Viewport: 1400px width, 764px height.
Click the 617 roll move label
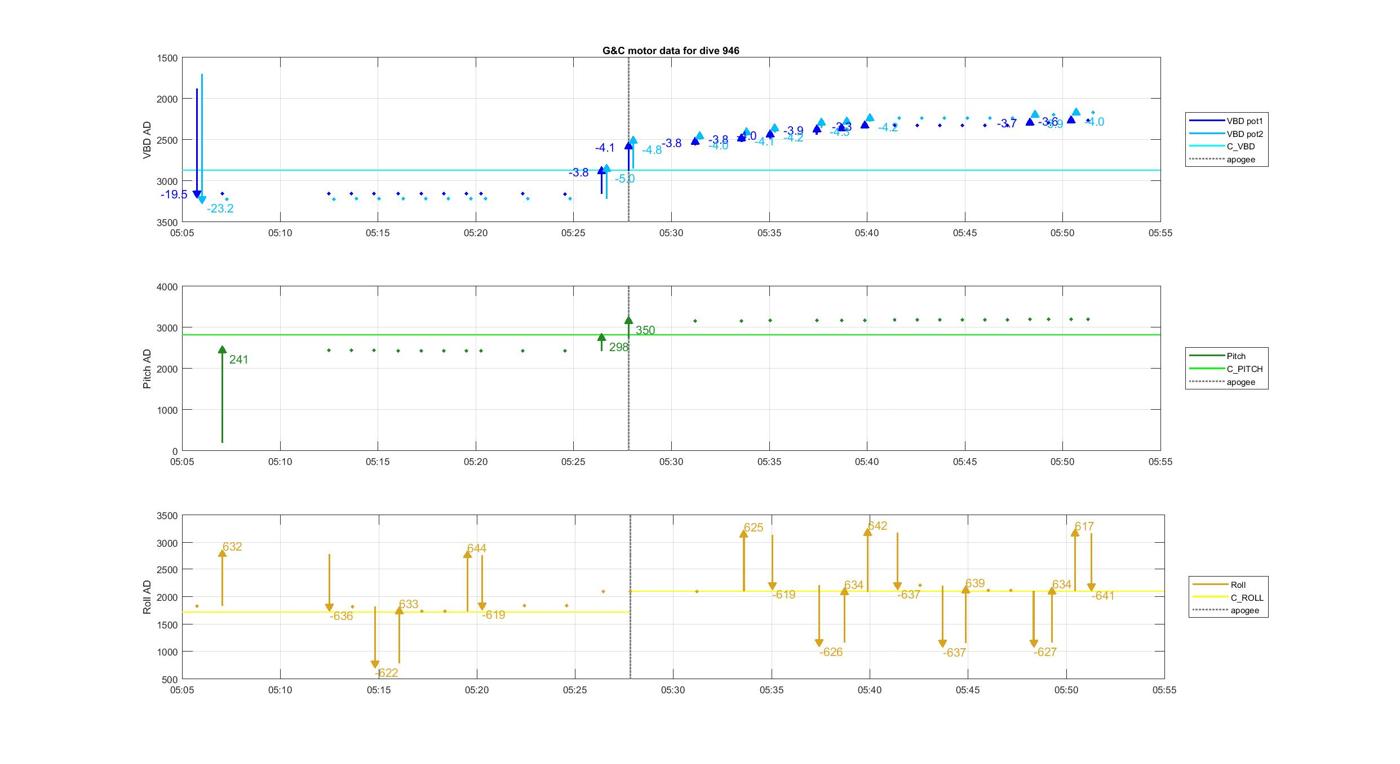click(x=1084, y=527)
